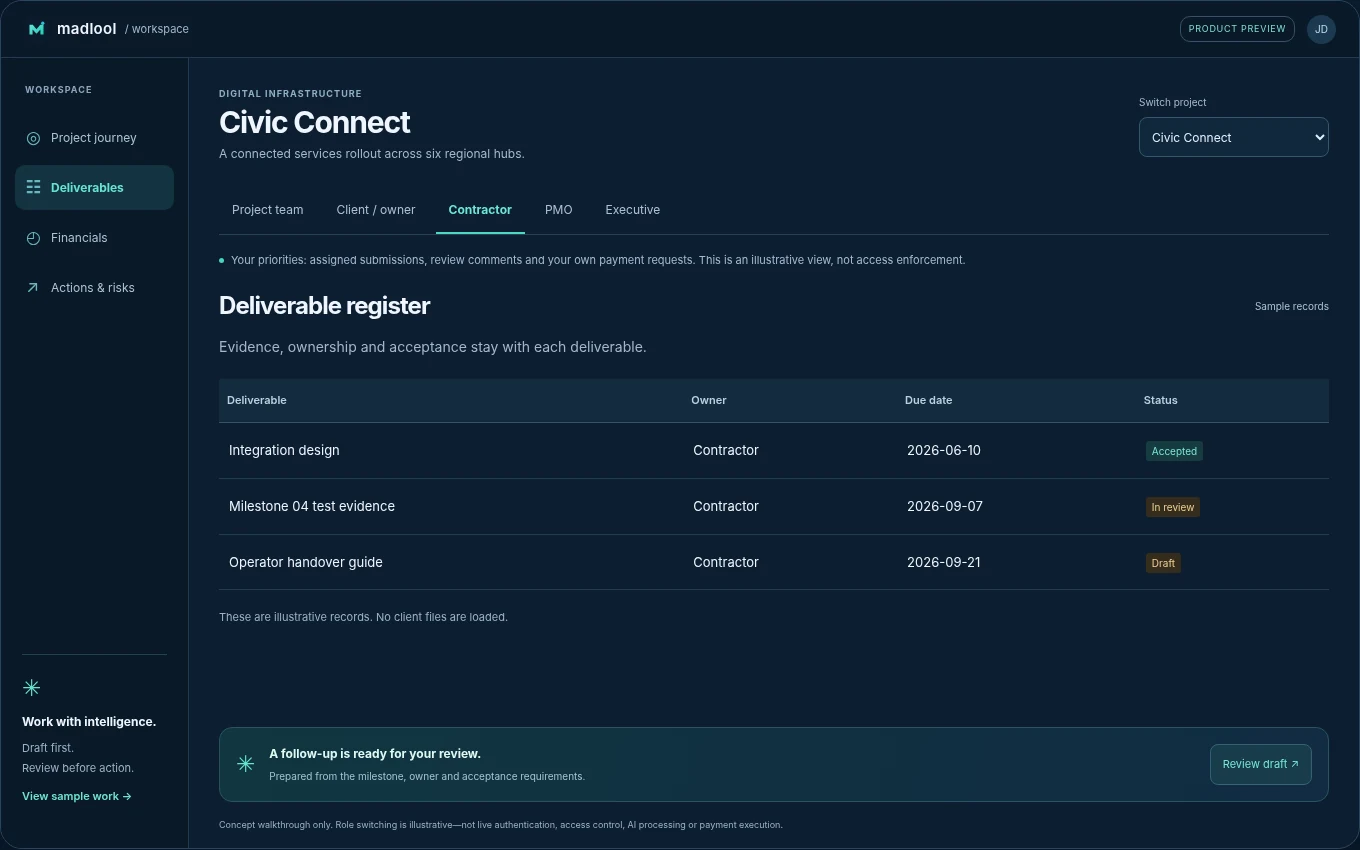Click the Deliverable register heading
The height and width of the screenshot is (850, 1360).
[x=324, y=306]
